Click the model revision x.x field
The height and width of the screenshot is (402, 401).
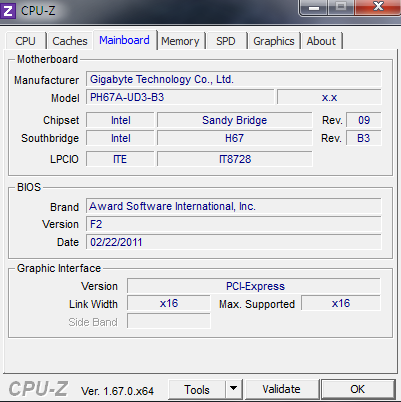(329, 97)
